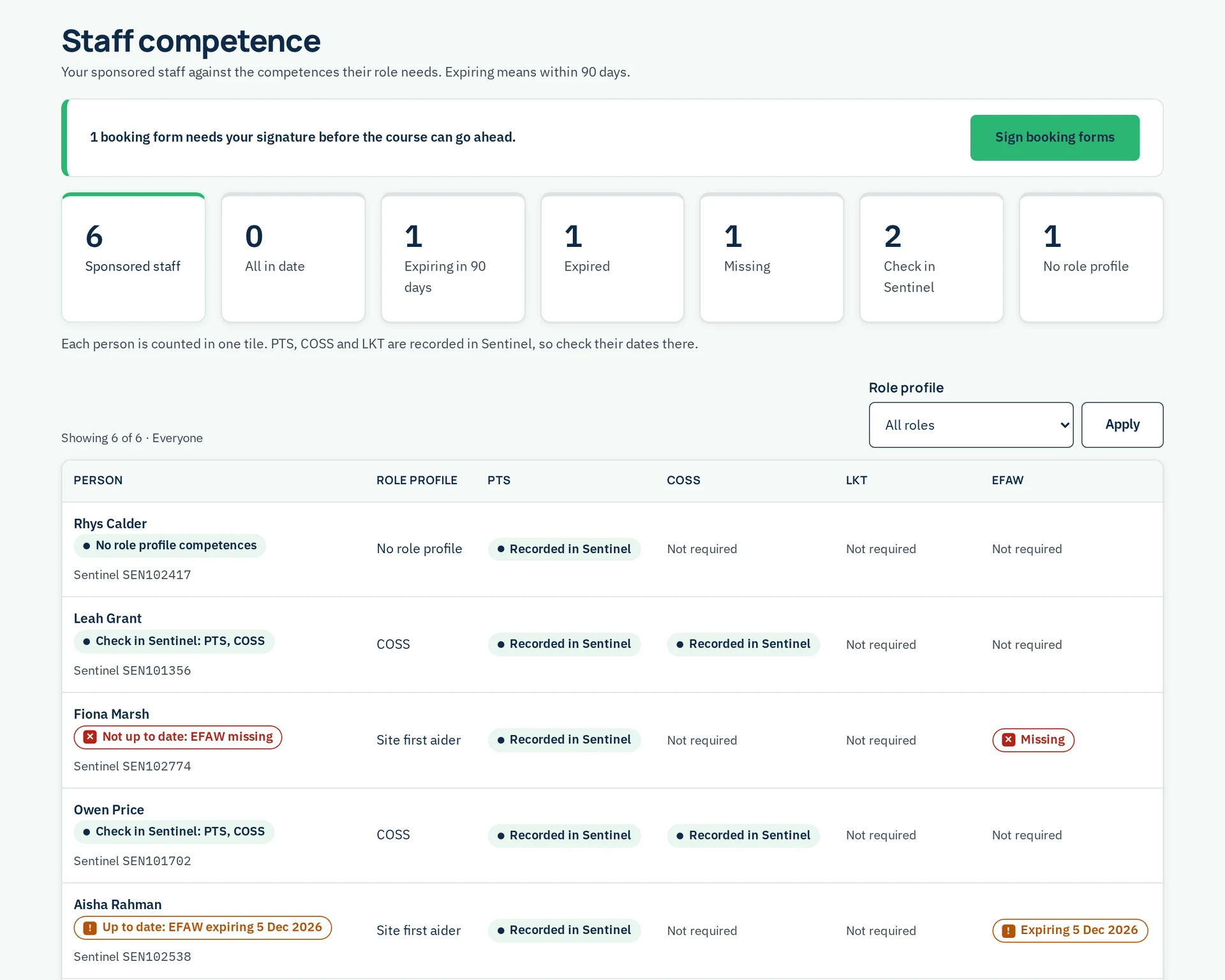Click Fiona Marsh's Site first aider role

click(419, 740)
